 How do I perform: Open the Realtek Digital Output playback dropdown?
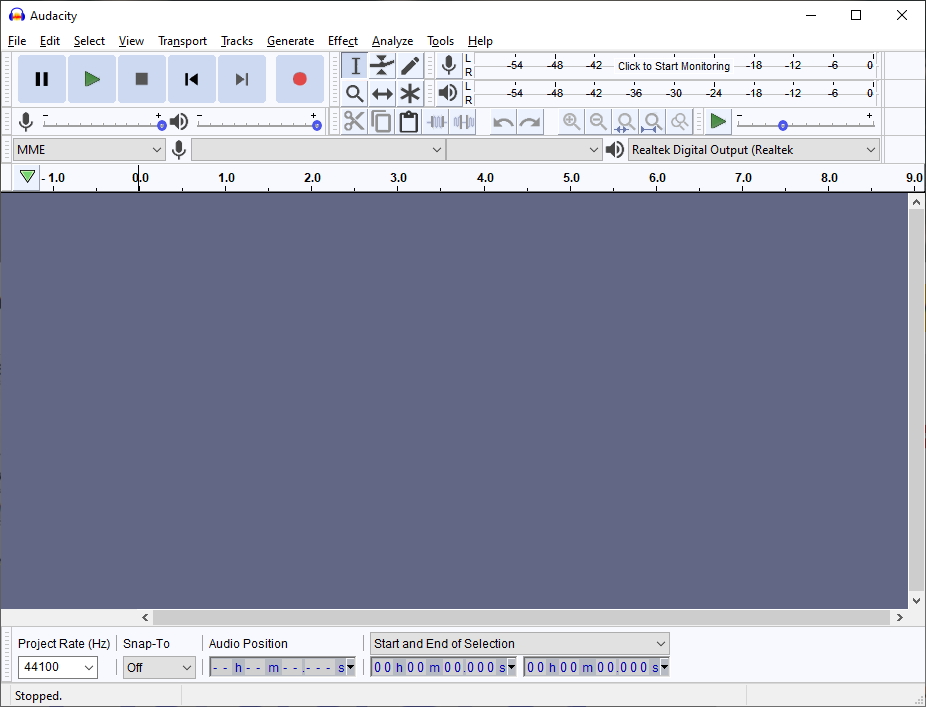click(x=754, y=150)
